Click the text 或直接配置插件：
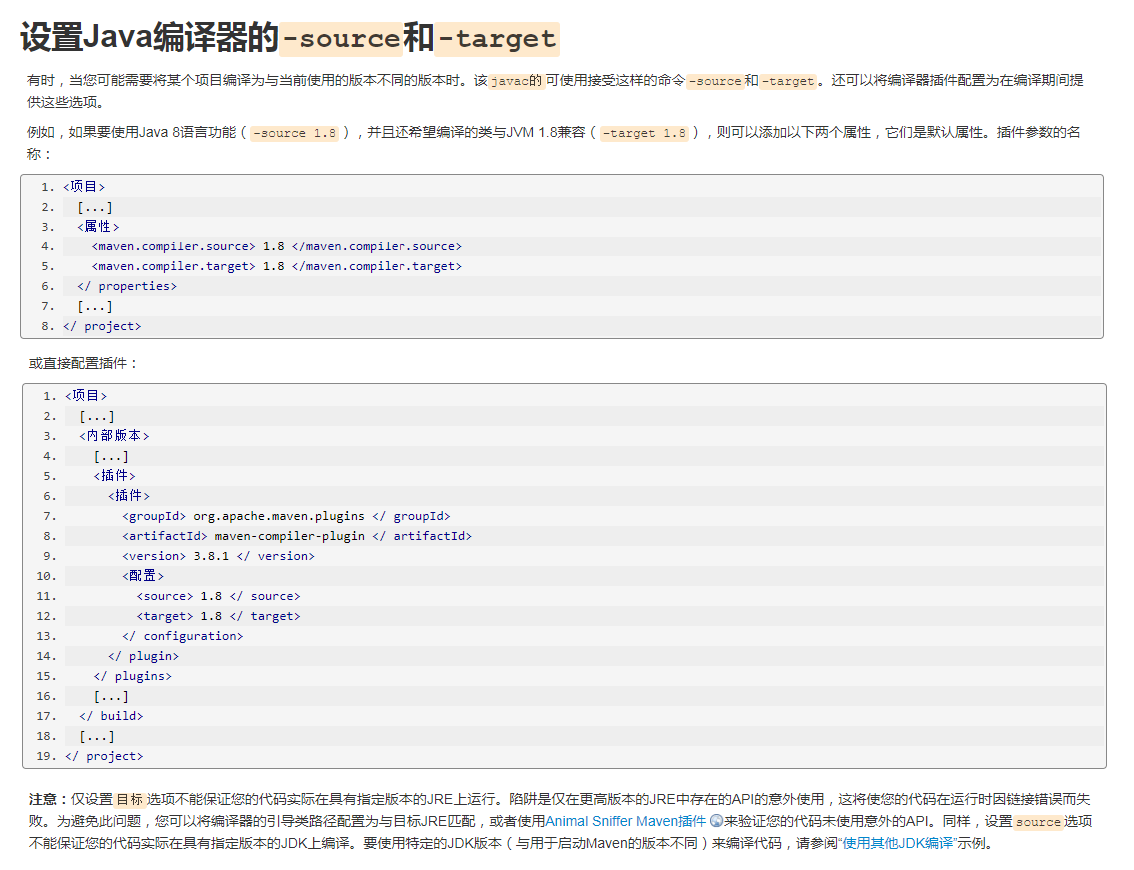Viewport: 1134px width, 870px height. click(x=83, y=363)
